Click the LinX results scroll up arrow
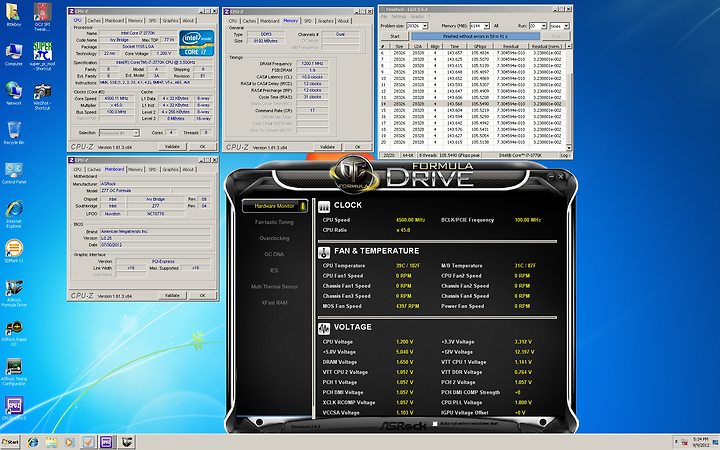Image resolution: width=720 pixels, height=450 pixels. (569, 46)
